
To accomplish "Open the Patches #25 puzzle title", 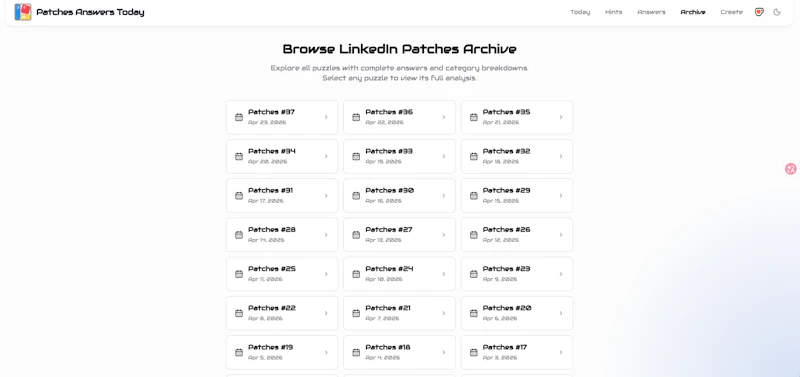I will (272, 269).
